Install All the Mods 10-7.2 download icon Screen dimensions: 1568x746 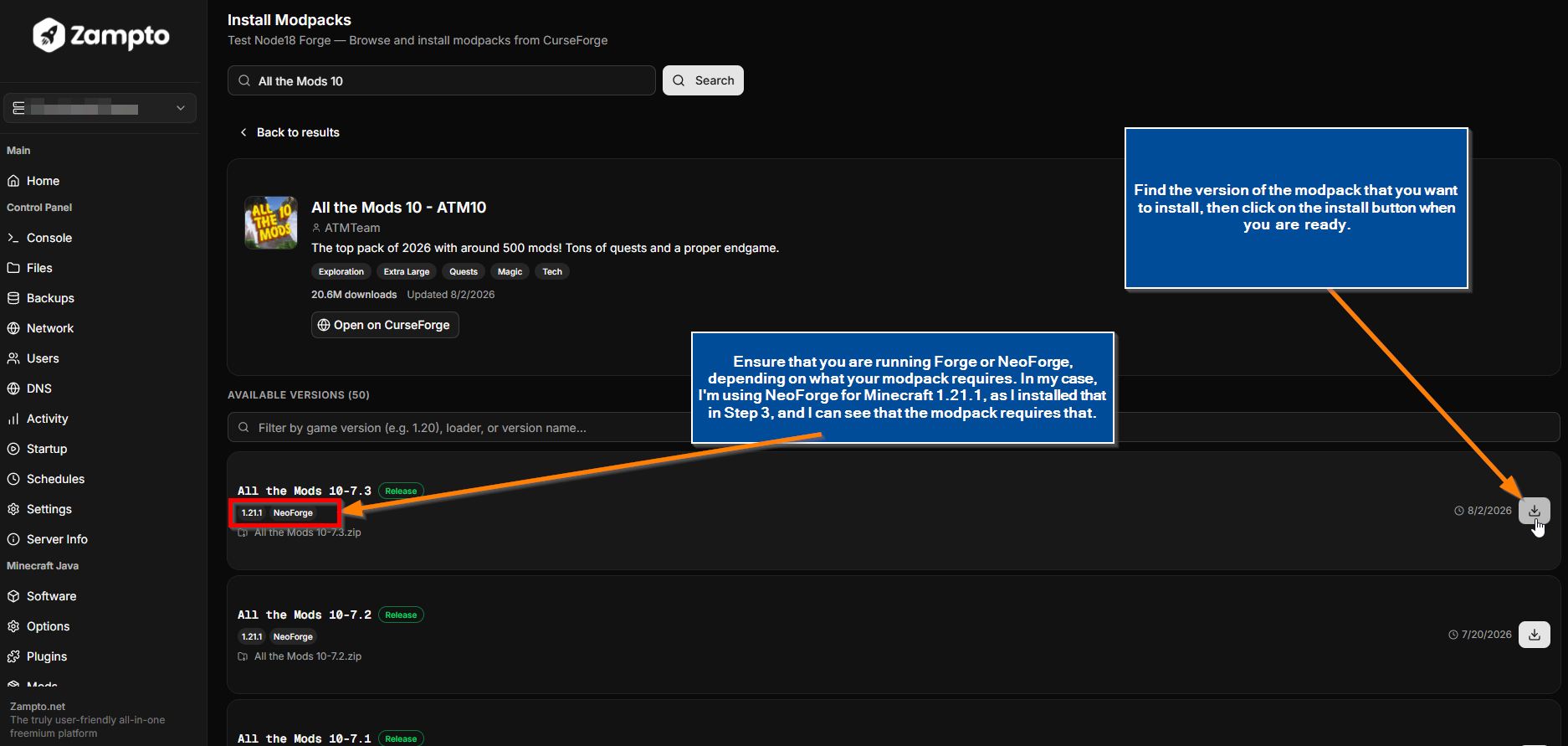(1535, 635)
